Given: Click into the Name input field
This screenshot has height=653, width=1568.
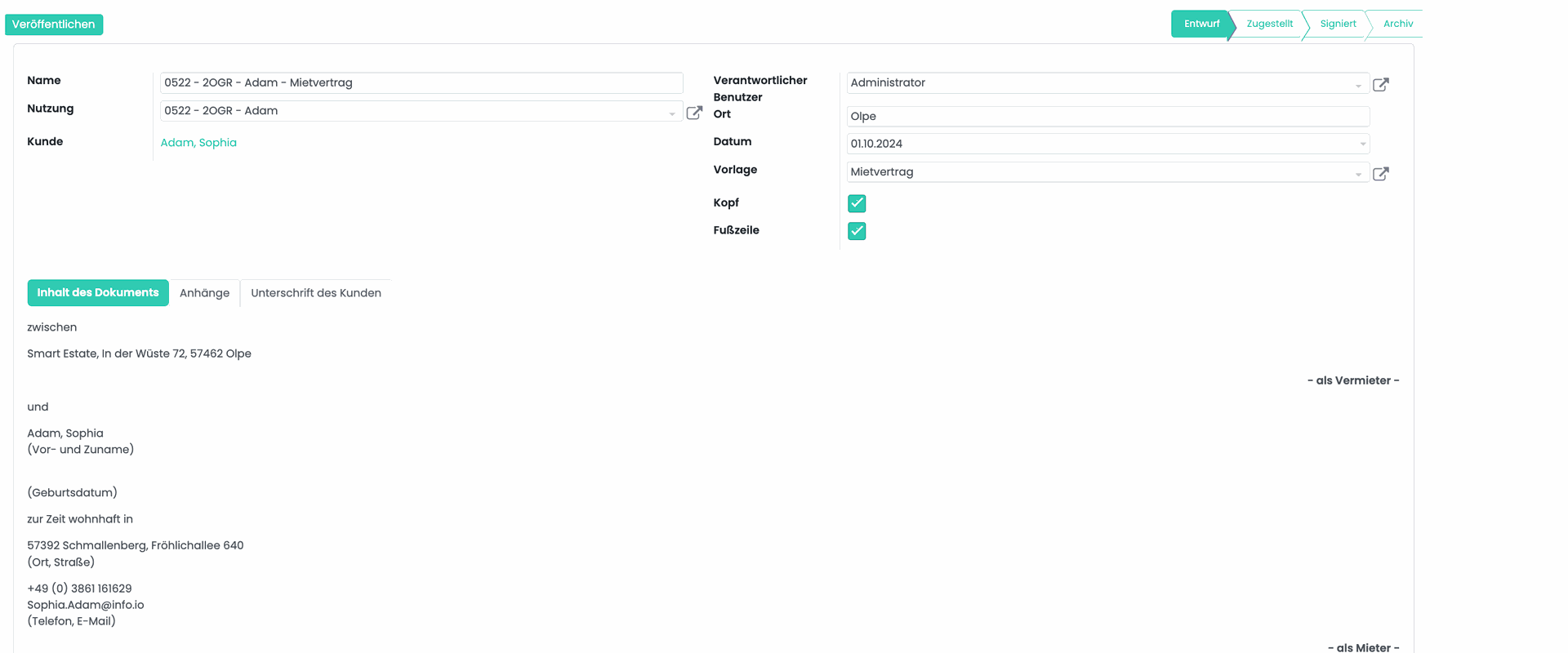Looking at the screenshot, I should pyautogui.click(x=421, y=82).
